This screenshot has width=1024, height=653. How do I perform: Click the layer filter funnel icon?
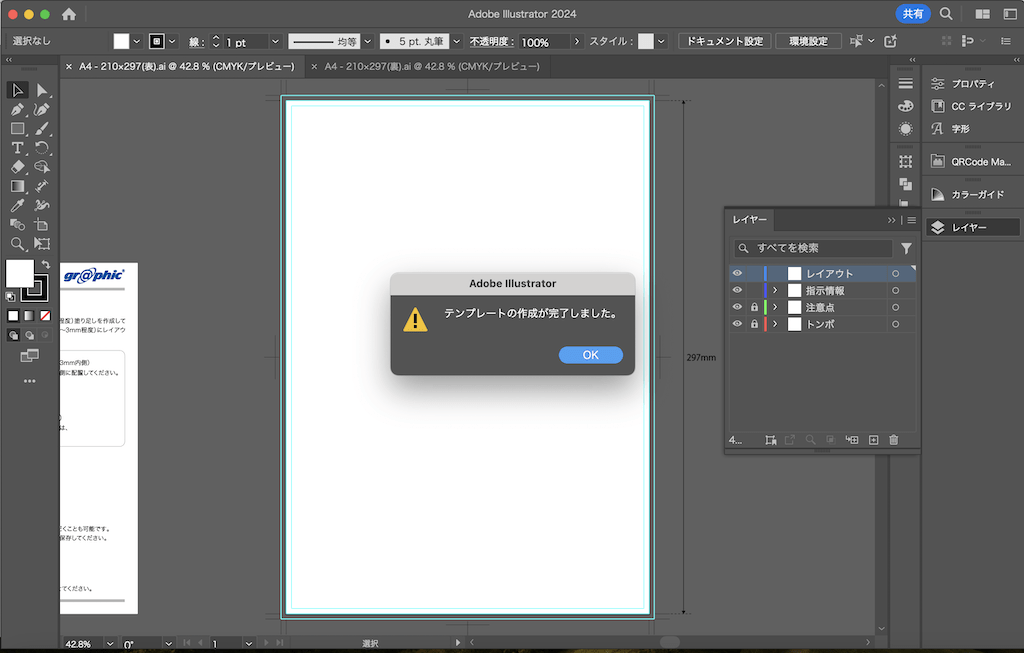(906, 248)
